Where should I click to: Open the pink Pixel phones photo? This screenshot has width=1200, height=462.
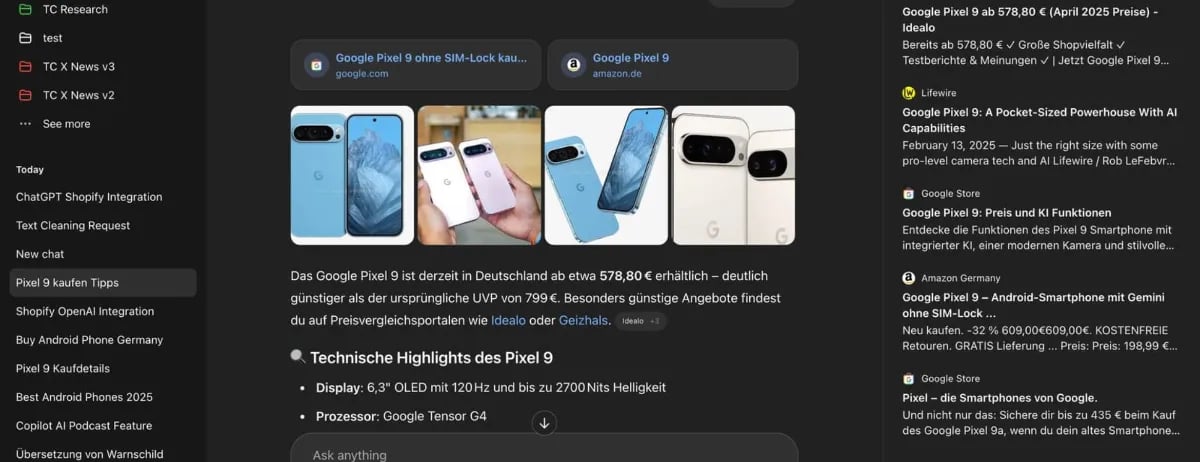point(479,175)
